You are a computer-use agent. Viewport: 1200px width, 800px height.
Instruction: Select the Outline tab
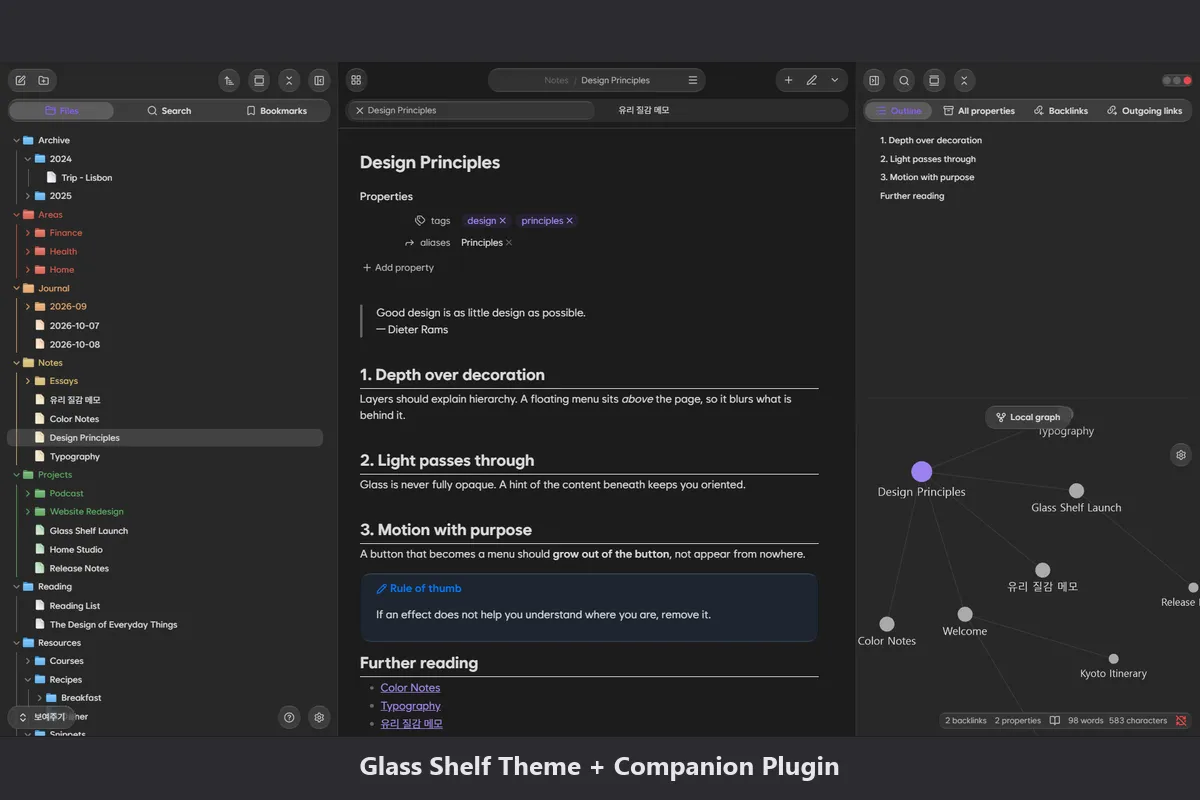(899, 111)
